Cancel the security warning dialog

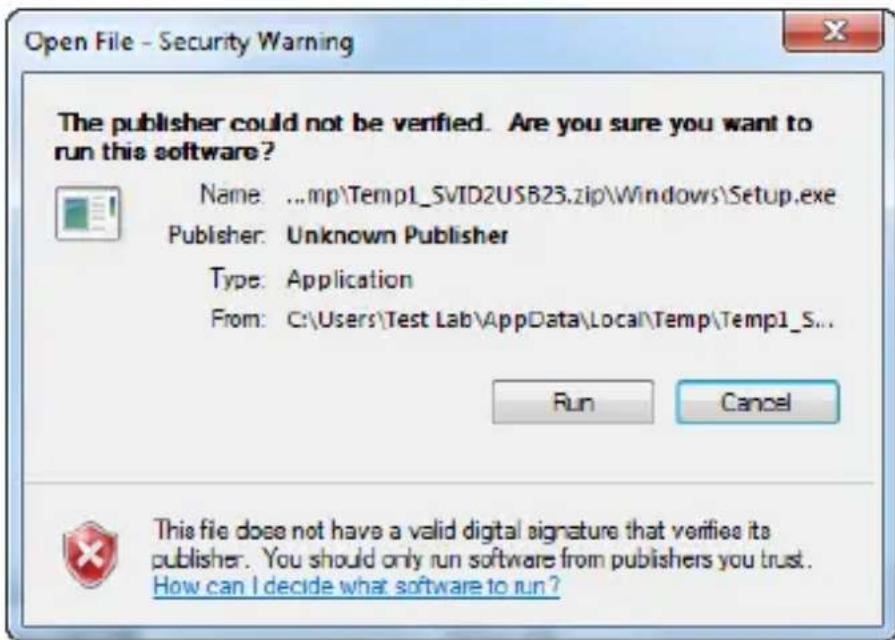757,402
